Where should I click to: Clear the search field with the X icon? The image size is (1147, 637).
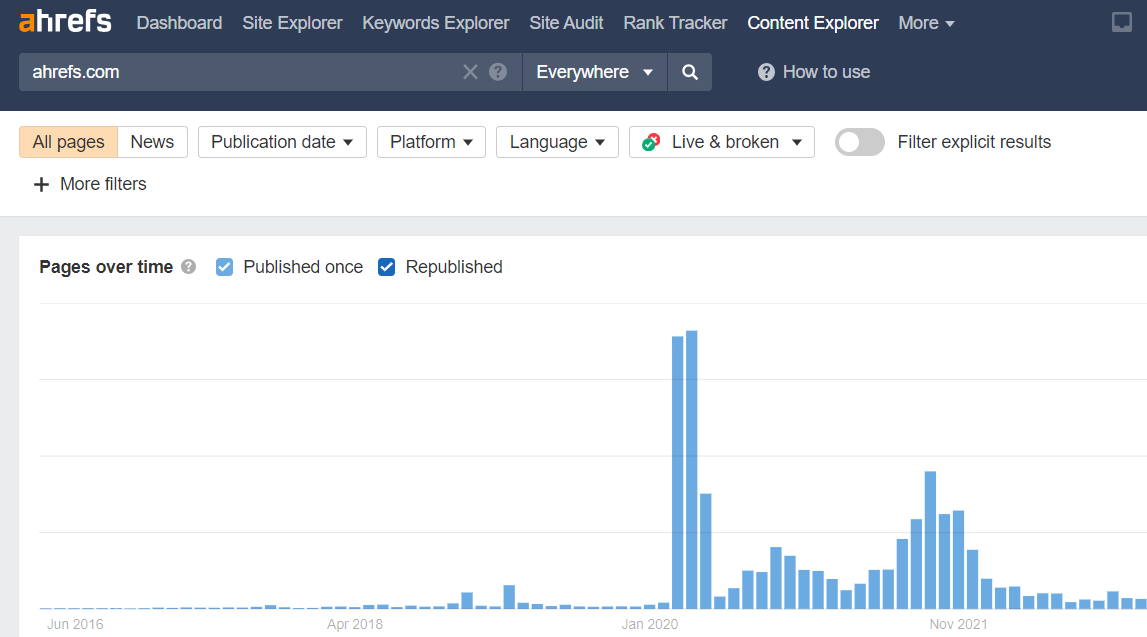coord(470,72)
